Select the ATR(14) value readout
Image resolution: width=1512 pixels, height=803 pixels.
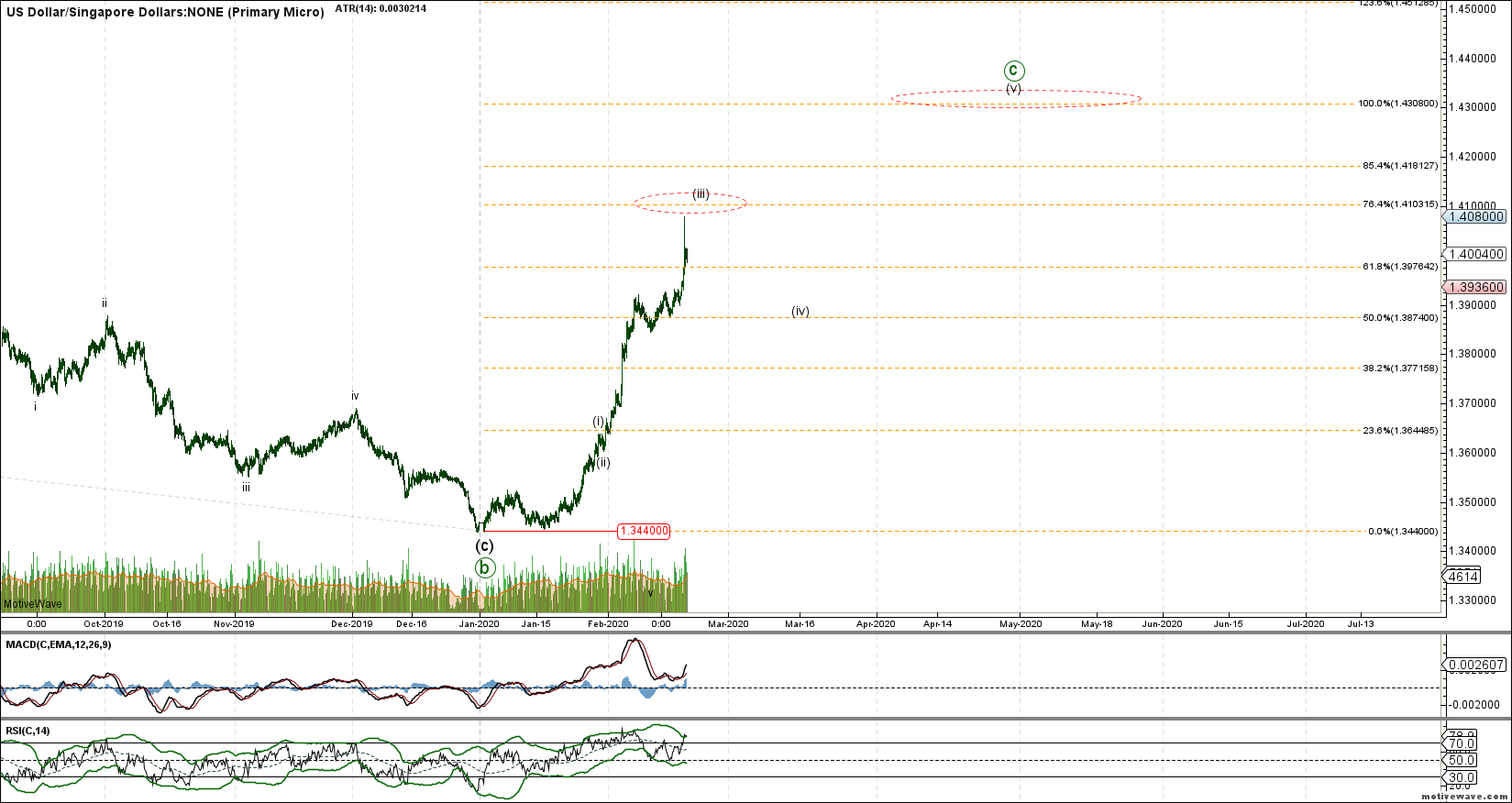coord(381,8)
